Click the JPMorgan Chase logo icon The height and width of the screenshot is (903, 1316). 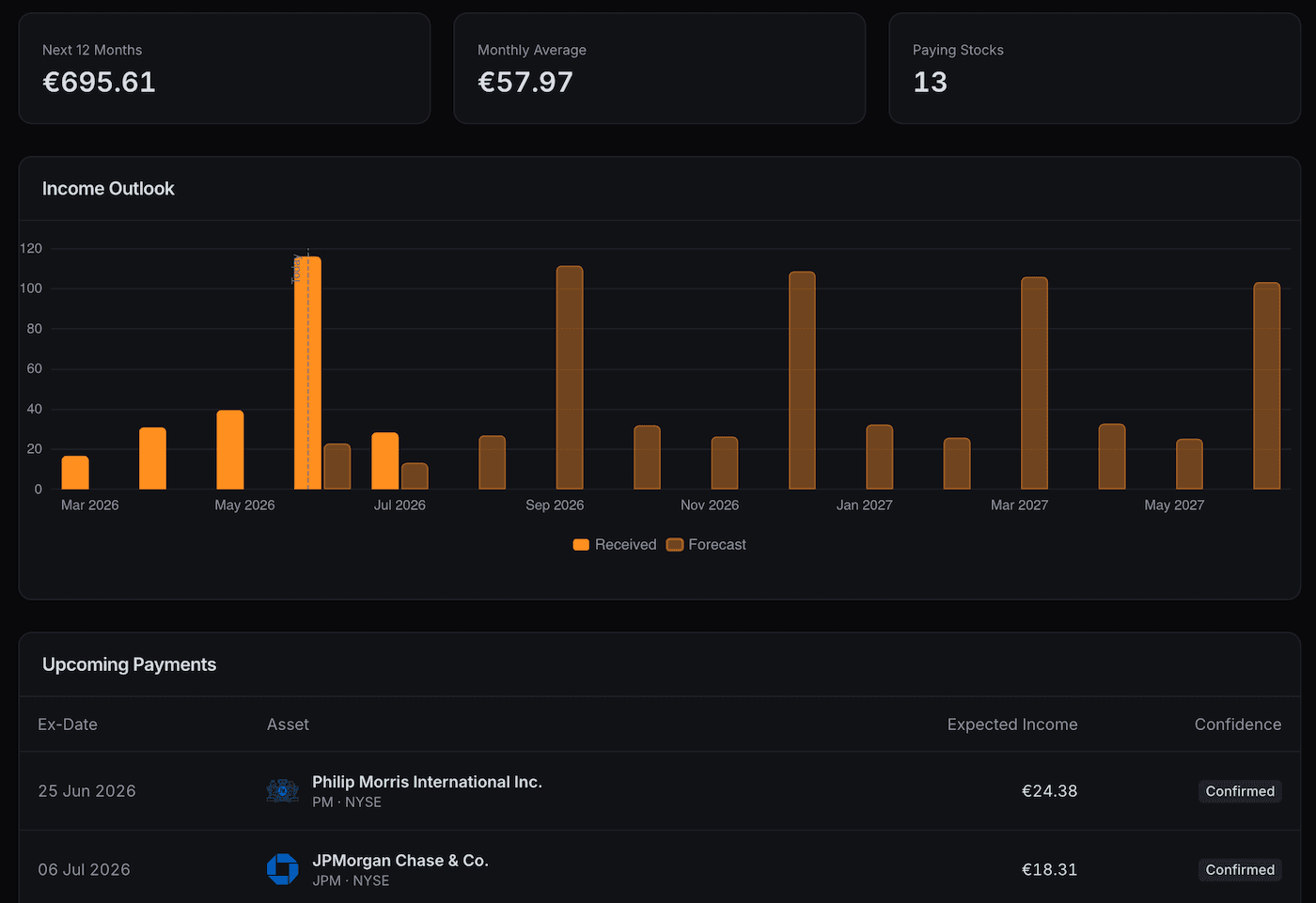(x=282, y=869)
